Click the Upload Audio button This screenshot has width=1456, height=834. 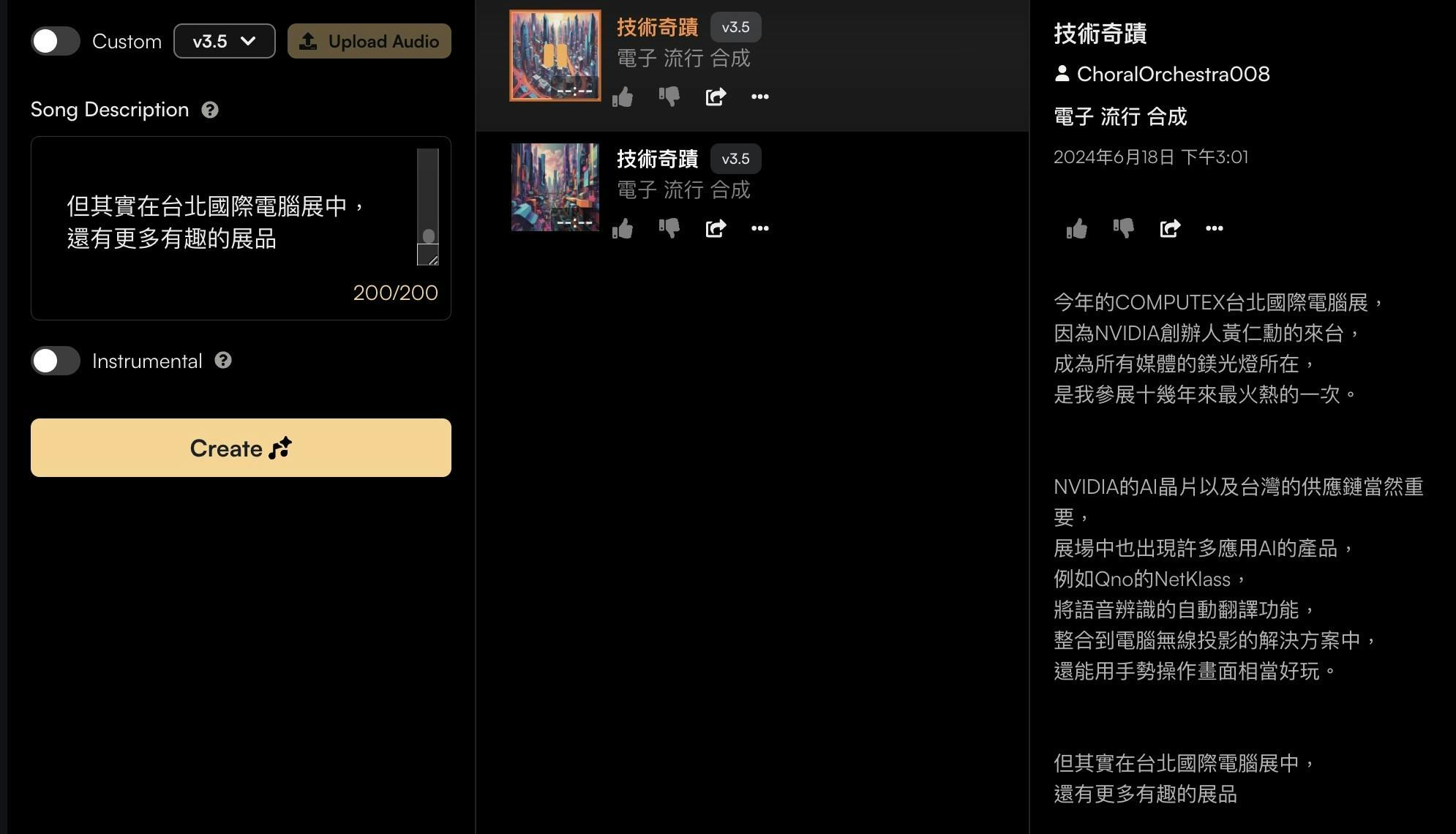click(x=369, y=41)
